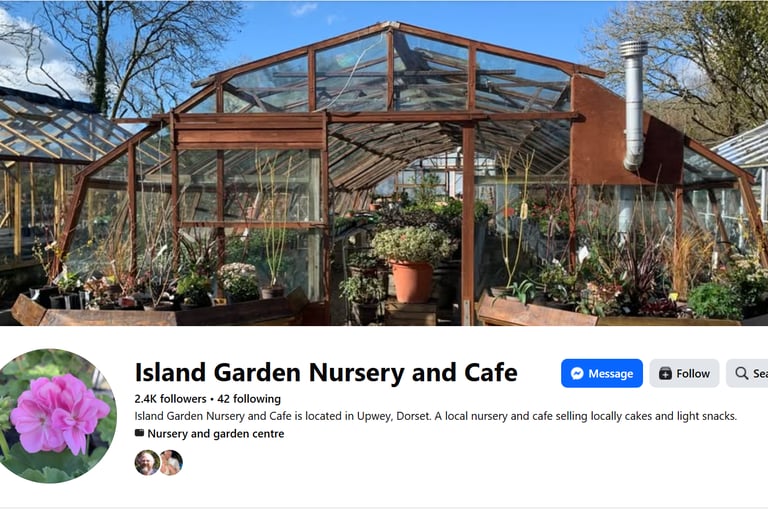
Task: Click the terracotta pot in cover photo
Action: pyautogui.click(x=412, y=281)
